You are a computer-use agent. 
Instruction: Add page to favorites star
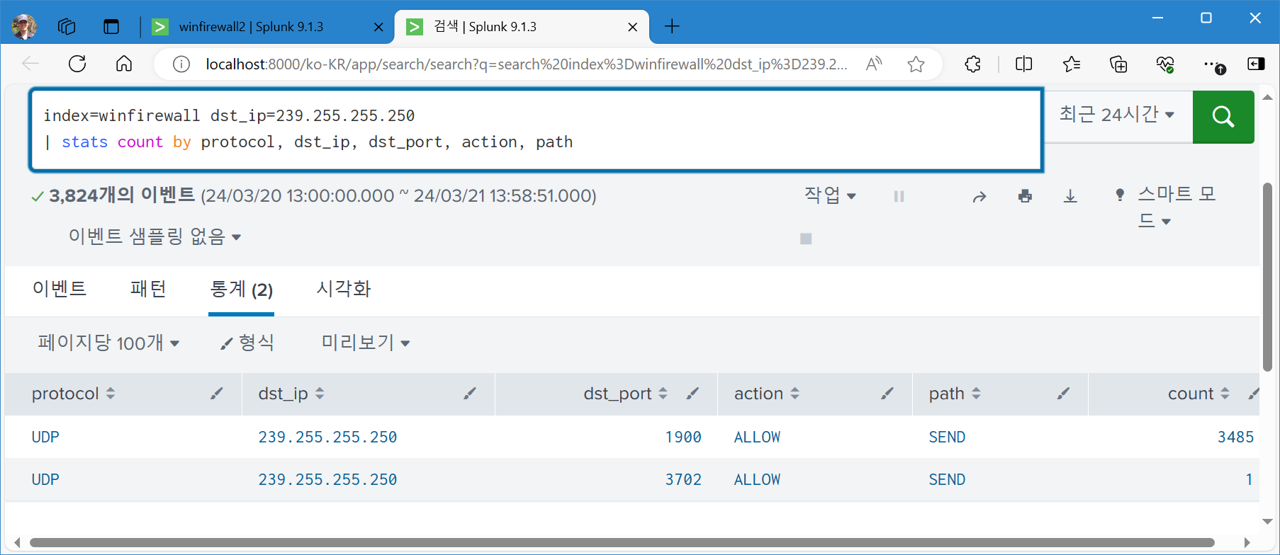coord(916,64)
